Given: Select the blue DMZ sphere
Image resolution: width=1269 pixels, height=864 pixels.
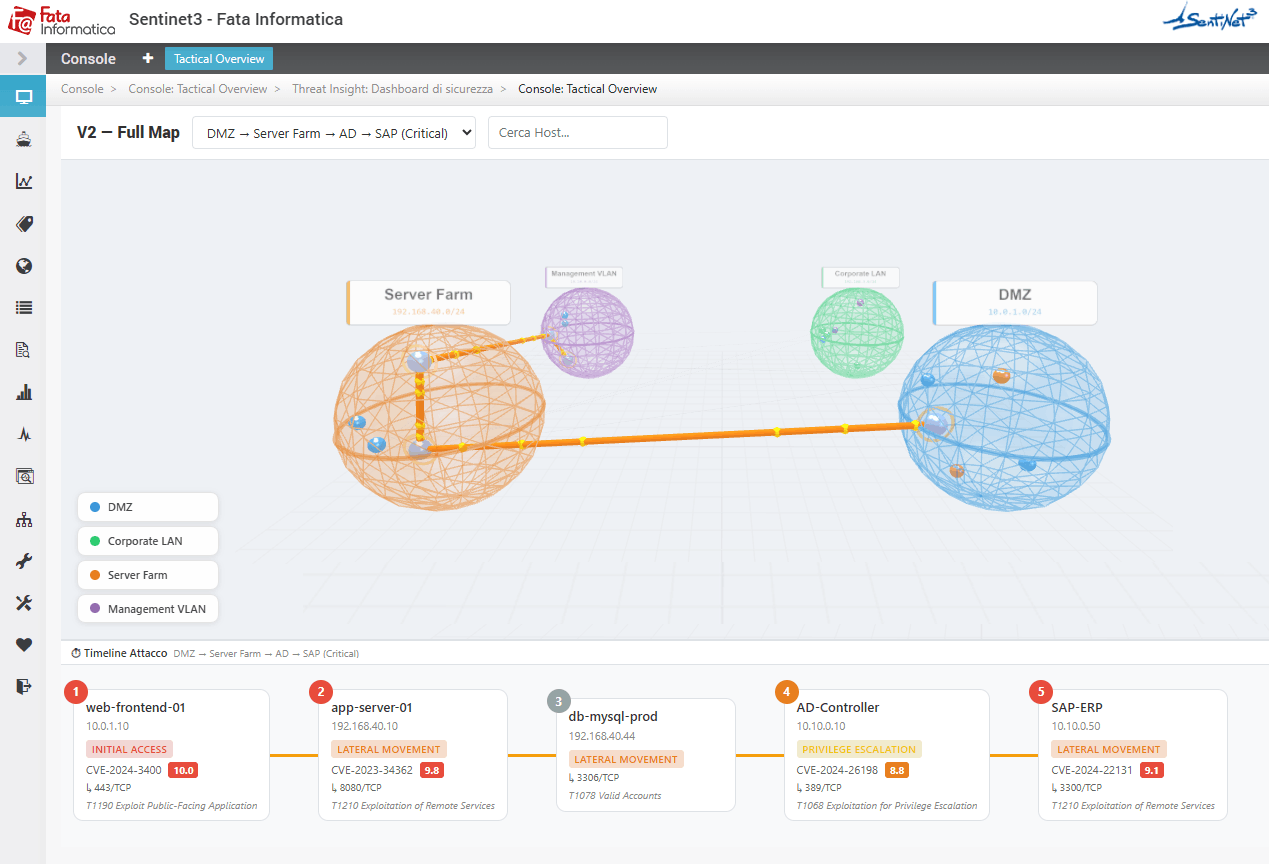Looking at the screenshot, I should (x=1004, y=416).
